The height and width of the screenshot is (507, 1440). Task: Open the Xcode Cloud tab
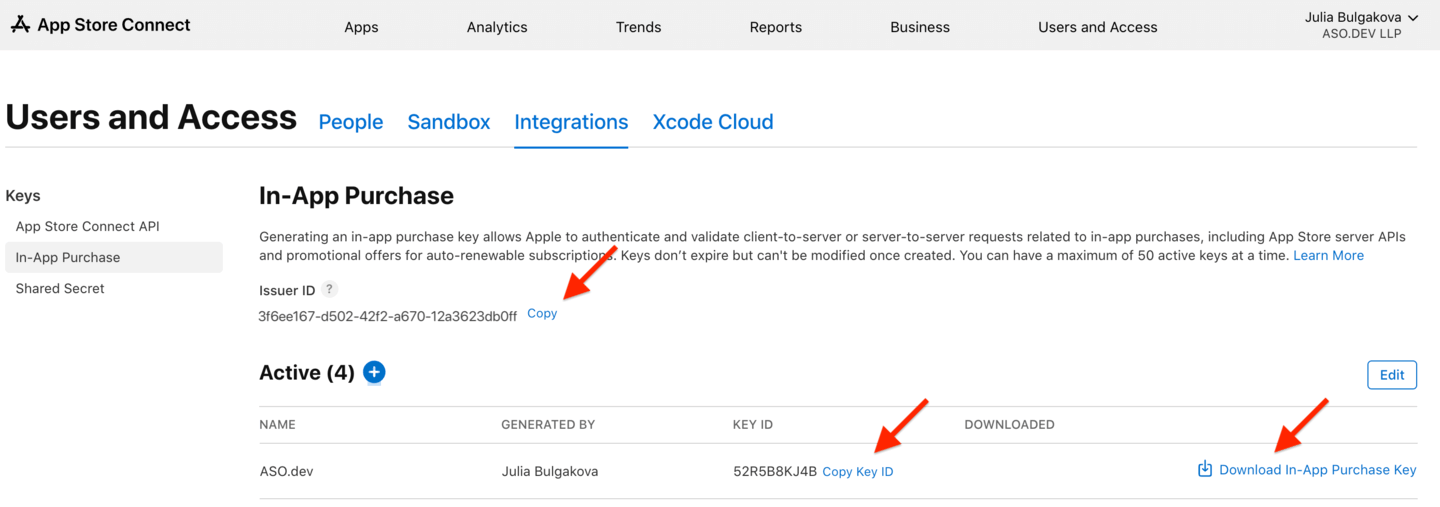tap(713, 122)
